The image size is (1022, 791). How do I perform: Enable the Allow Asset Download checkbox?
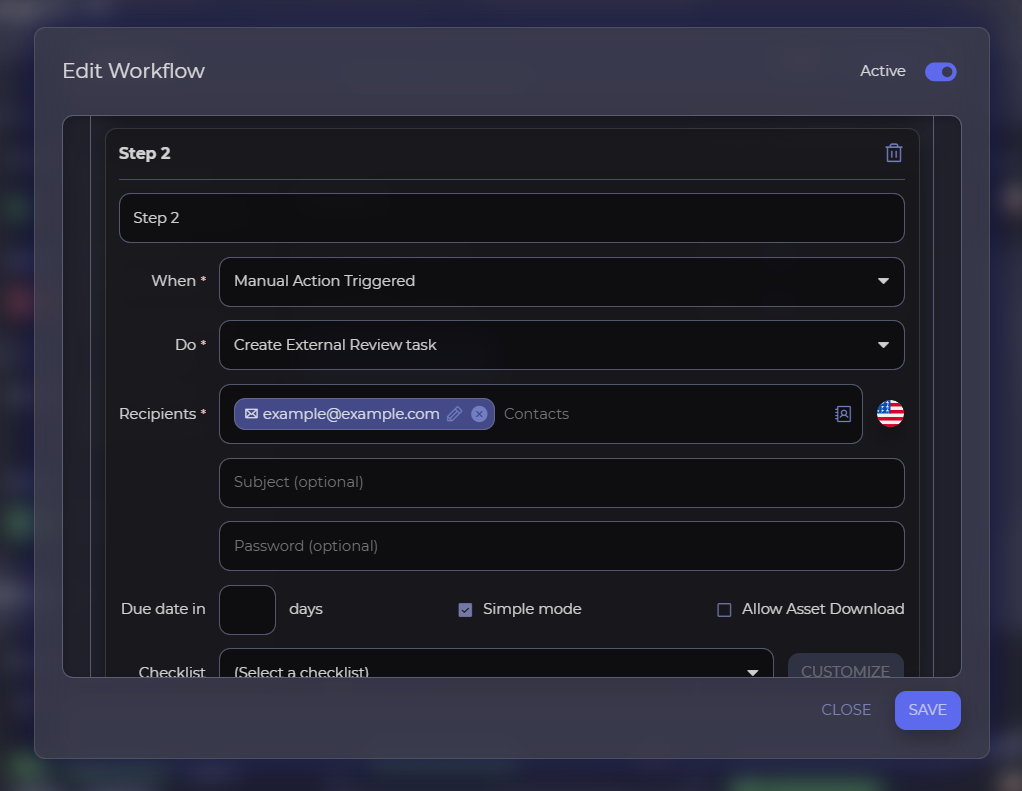click(x=724, y=610)
